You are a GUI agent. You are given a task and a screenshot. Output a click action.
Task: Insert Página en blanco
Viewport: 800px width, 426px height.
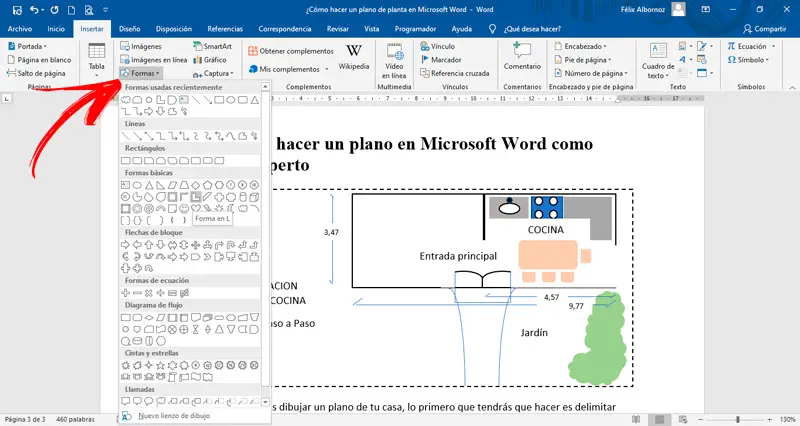[39, 60]
